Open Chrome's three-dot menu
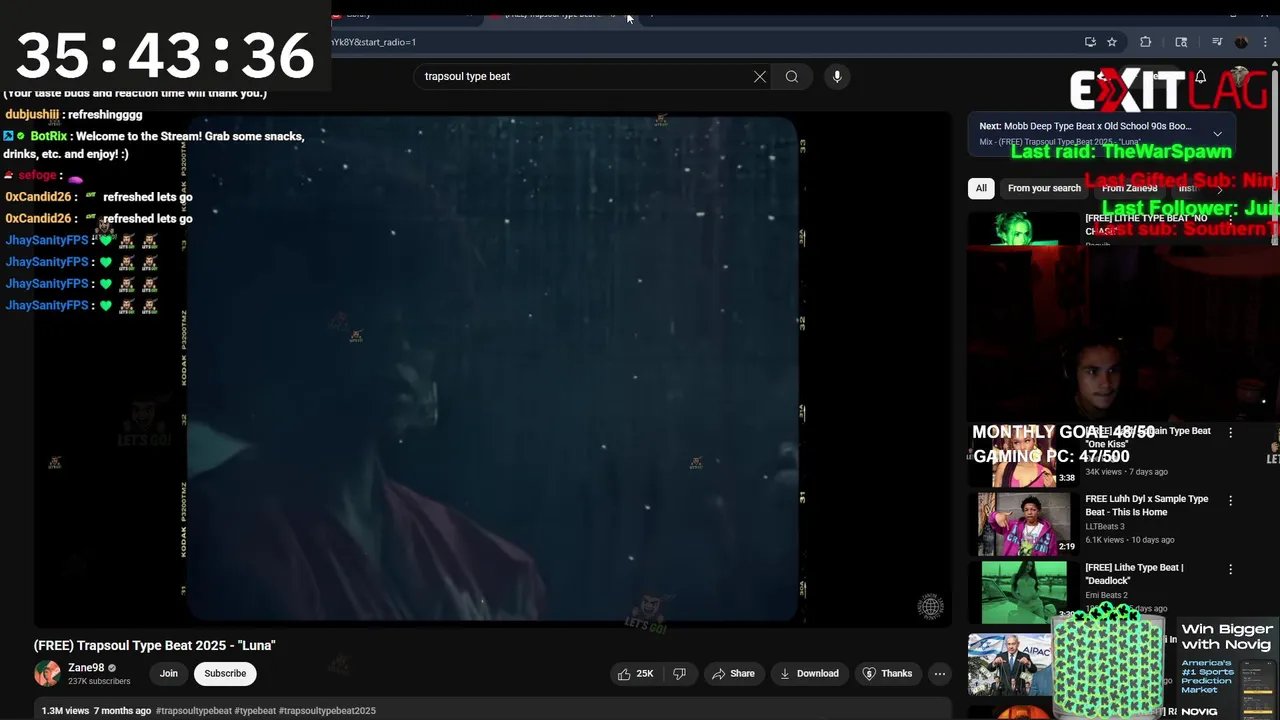Image resolution: width=1280 pixels, height=720 pixels. coord(1264,42)
